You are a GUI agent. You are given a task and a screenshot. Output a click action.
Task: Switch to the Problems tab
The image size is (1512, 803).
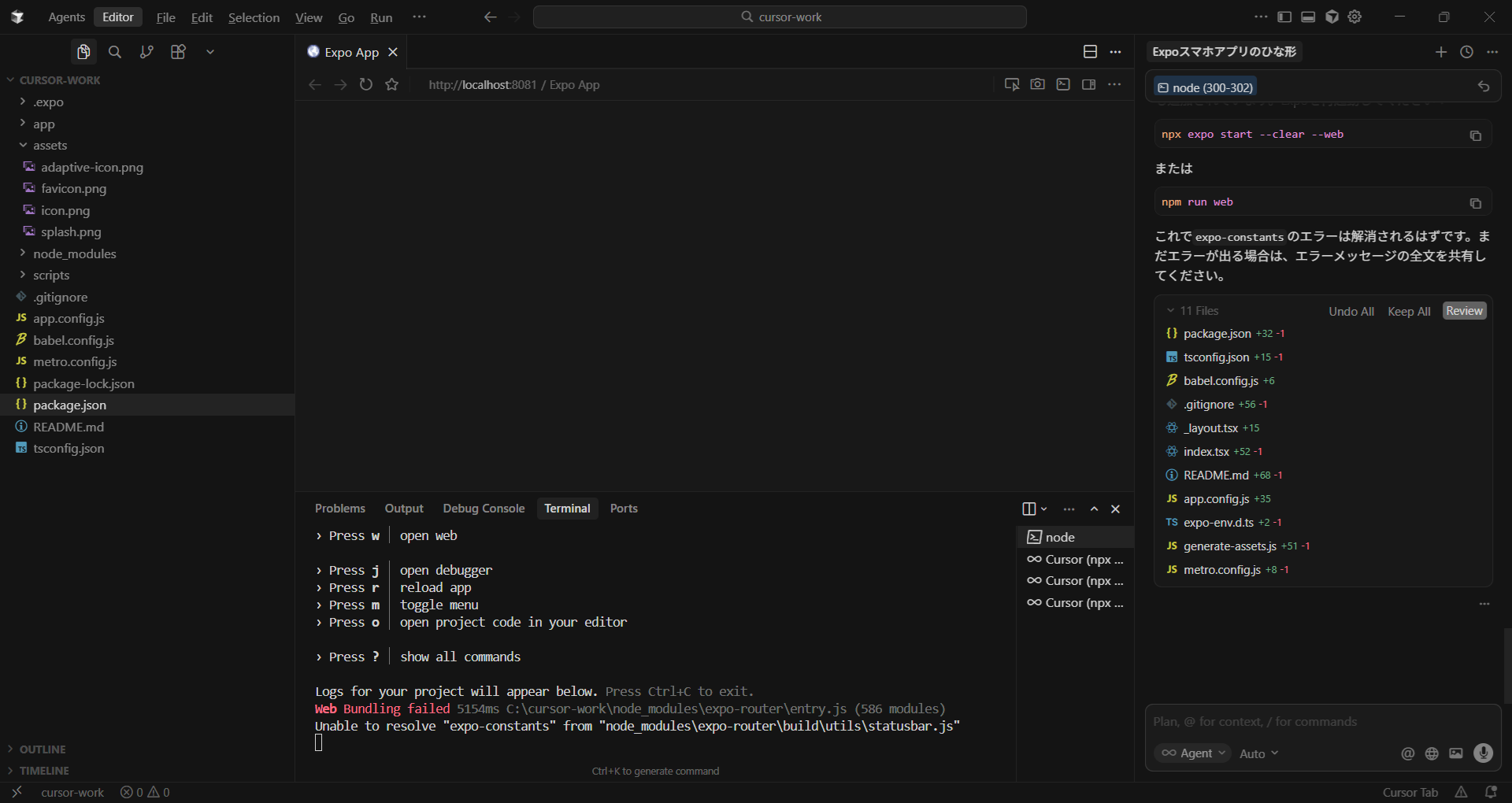[340, 509]
